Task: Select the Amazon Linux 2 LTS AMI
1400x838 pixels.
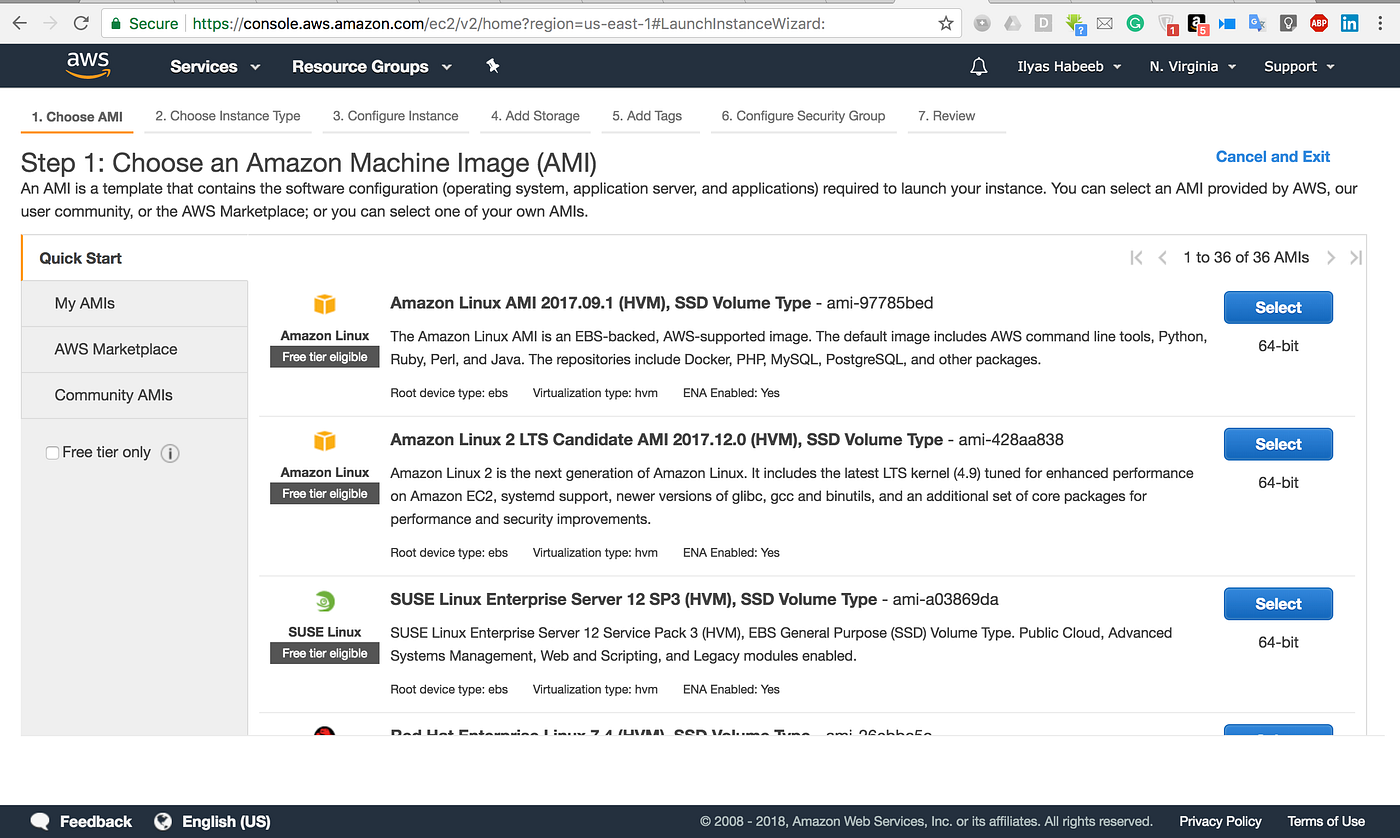Action: click(1278, 444)
